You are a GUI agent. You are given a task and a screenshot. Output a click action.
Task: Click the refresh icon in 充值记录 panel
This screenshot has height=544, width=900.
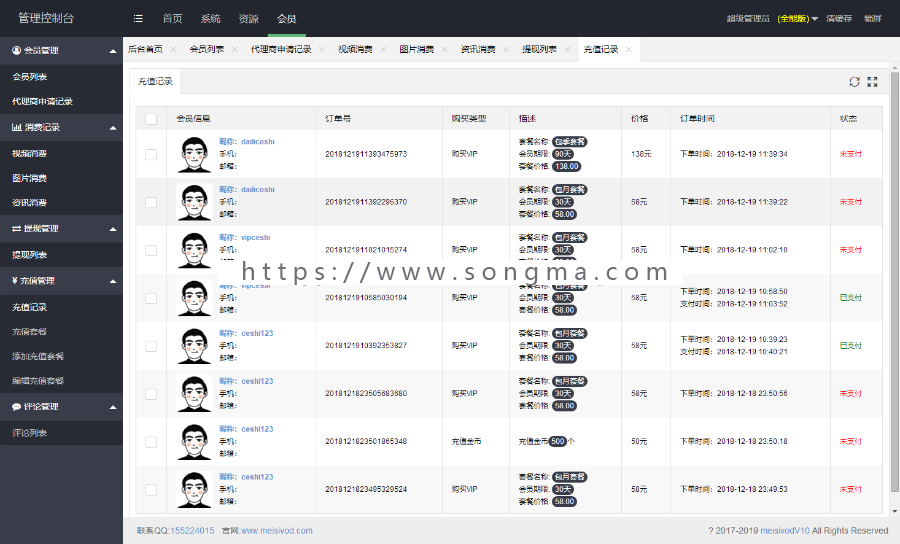[x=855, y=82]
